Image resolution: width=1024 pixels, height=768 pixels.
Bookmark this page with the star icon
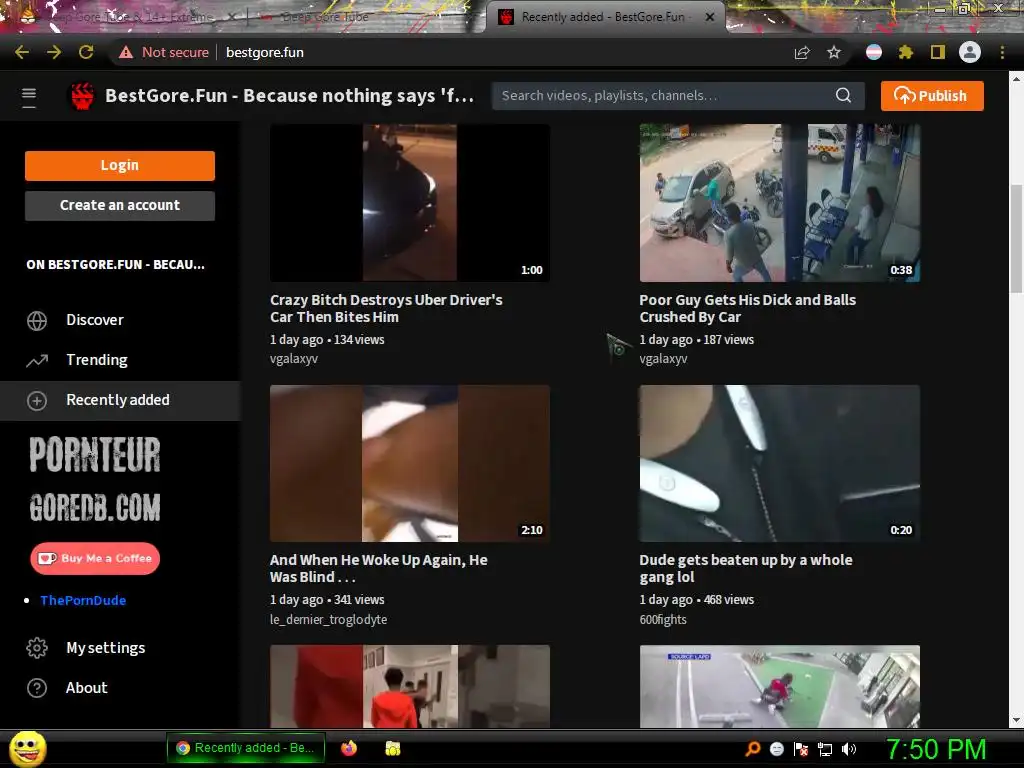[x=834, y=52]
